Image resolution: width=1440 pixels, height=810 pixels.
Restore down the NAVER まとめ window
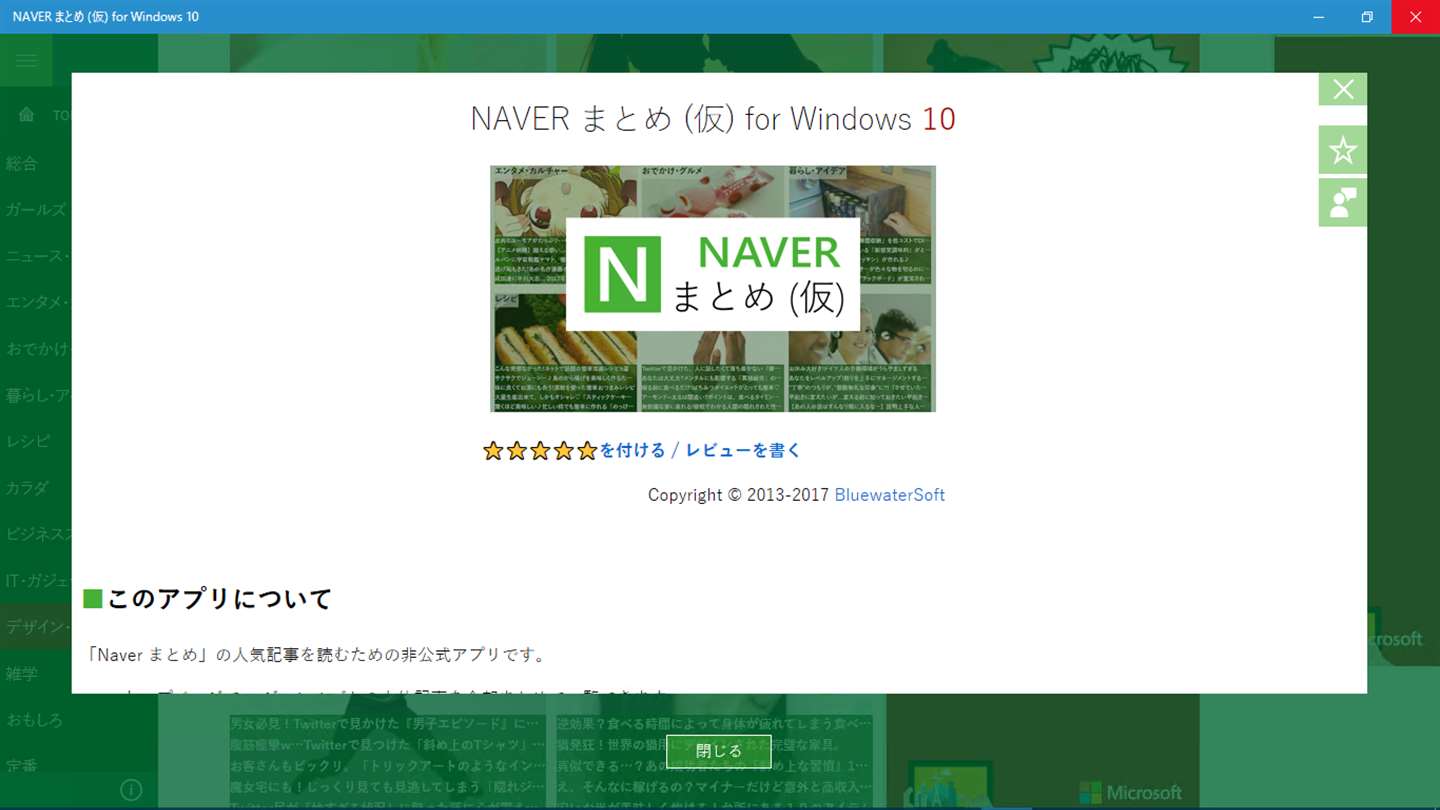1367,17
